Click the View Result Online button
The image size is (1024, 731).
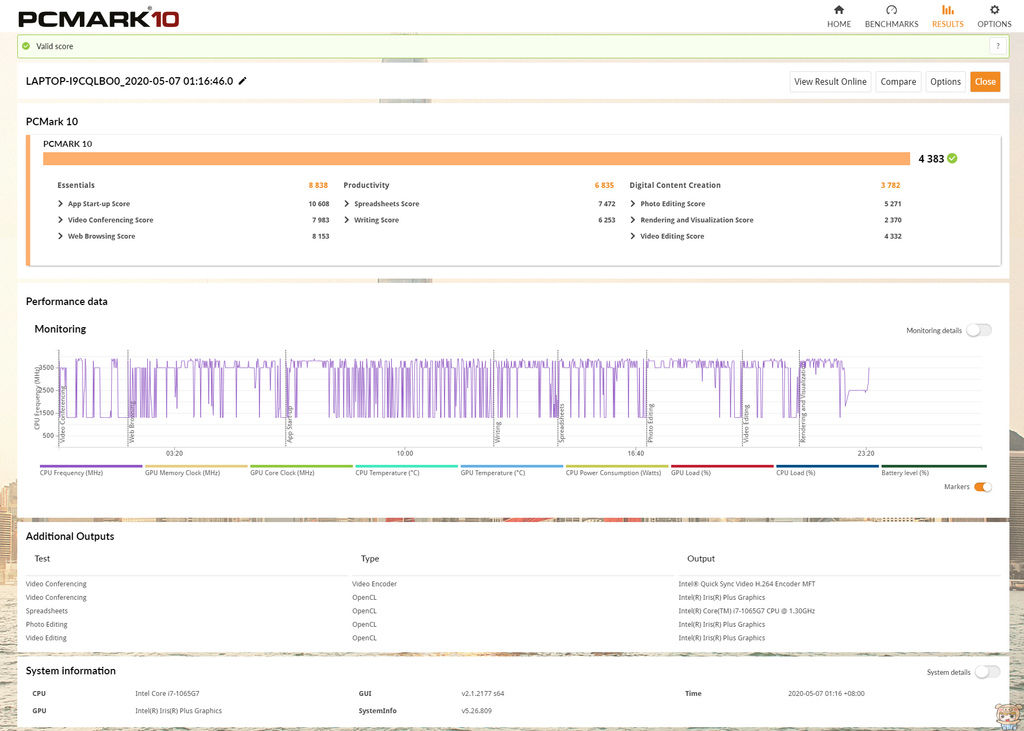(x=830, y=82)
